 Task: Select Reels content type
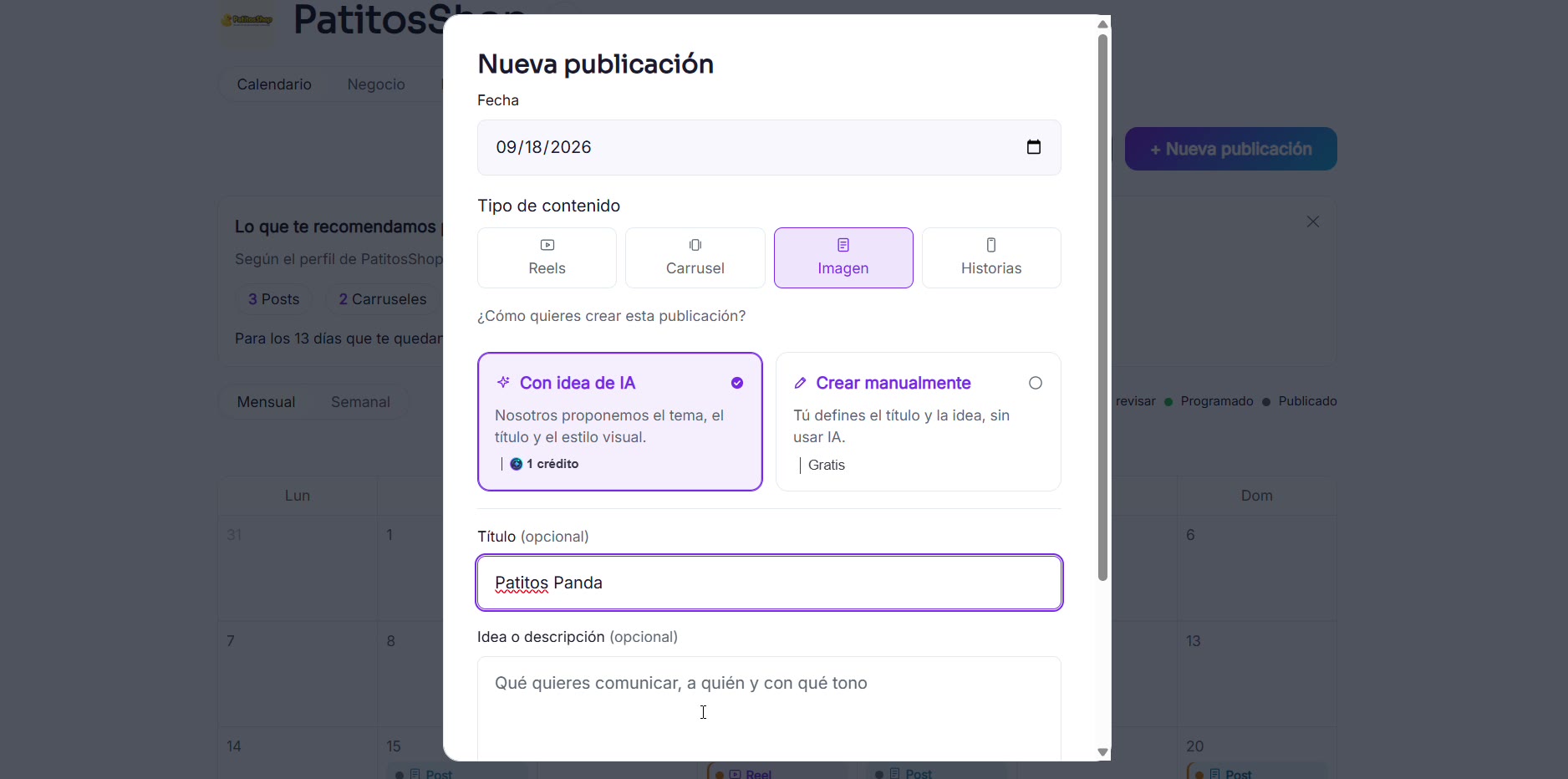click(547, 257)
